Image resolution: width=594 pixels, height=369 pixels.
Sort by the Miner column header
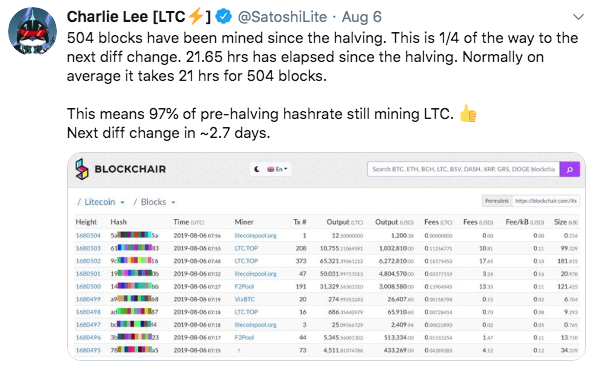point(244,222)
